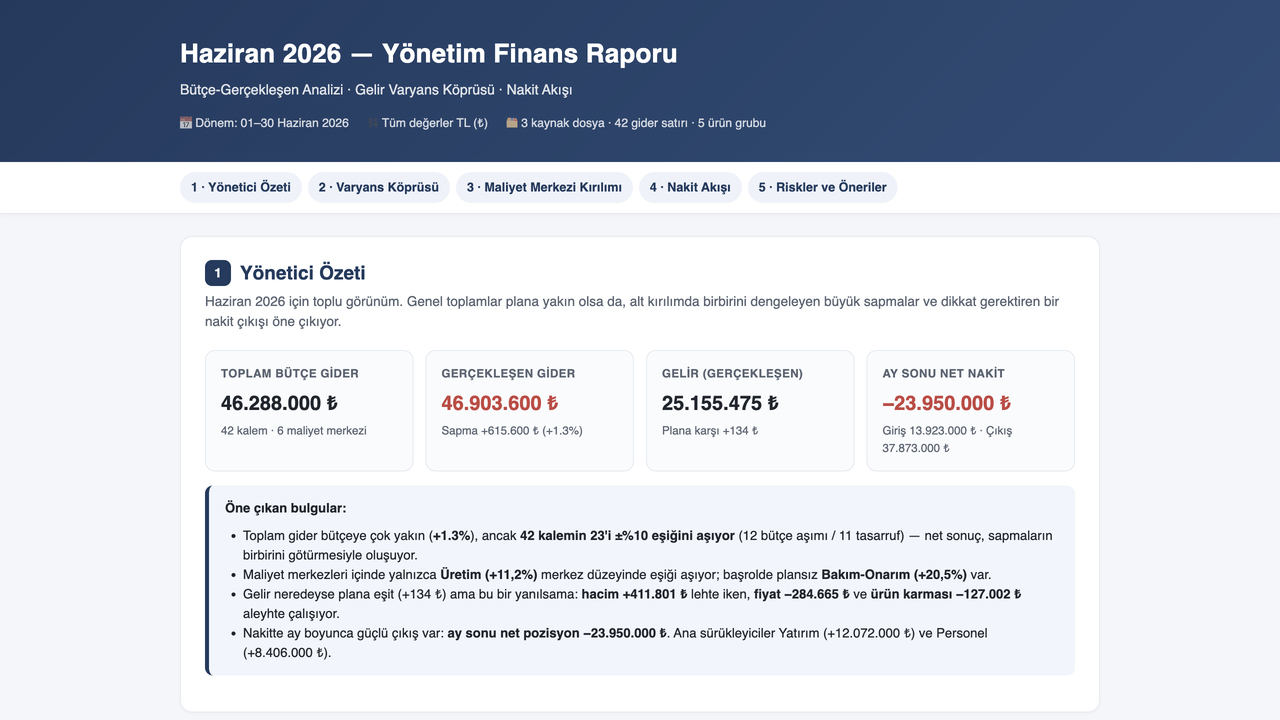1280x720 pixels.
Task: Click the currency icon before Tüm değerler
Action: point(373,123)
